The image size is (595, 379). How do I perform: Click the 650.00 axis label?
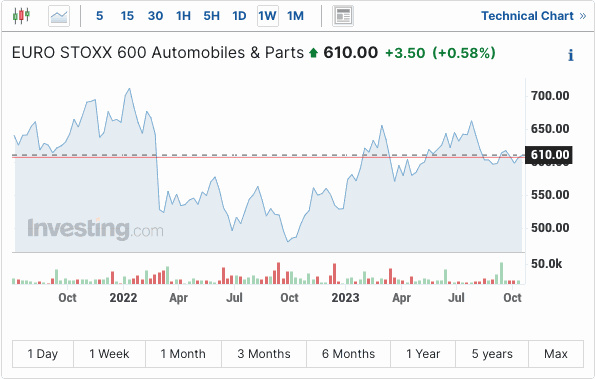pos(550,129)
